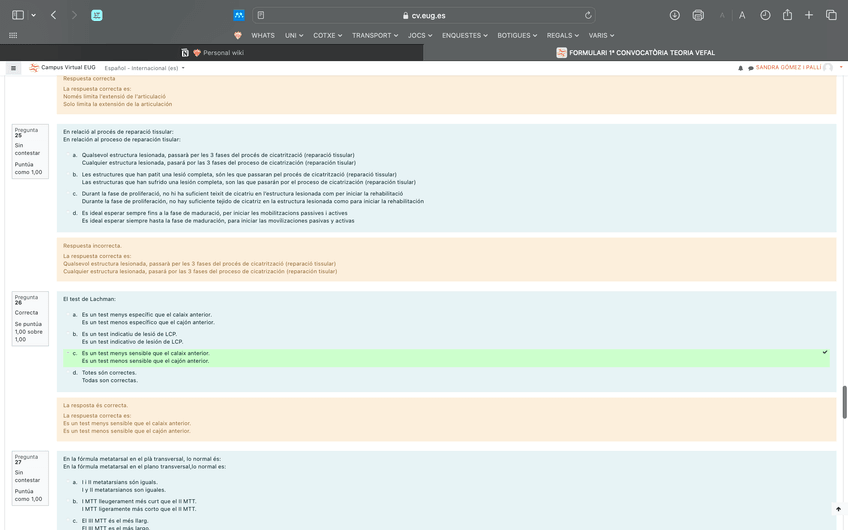Reload the cv.eug.es page

[x=588, y=15]
